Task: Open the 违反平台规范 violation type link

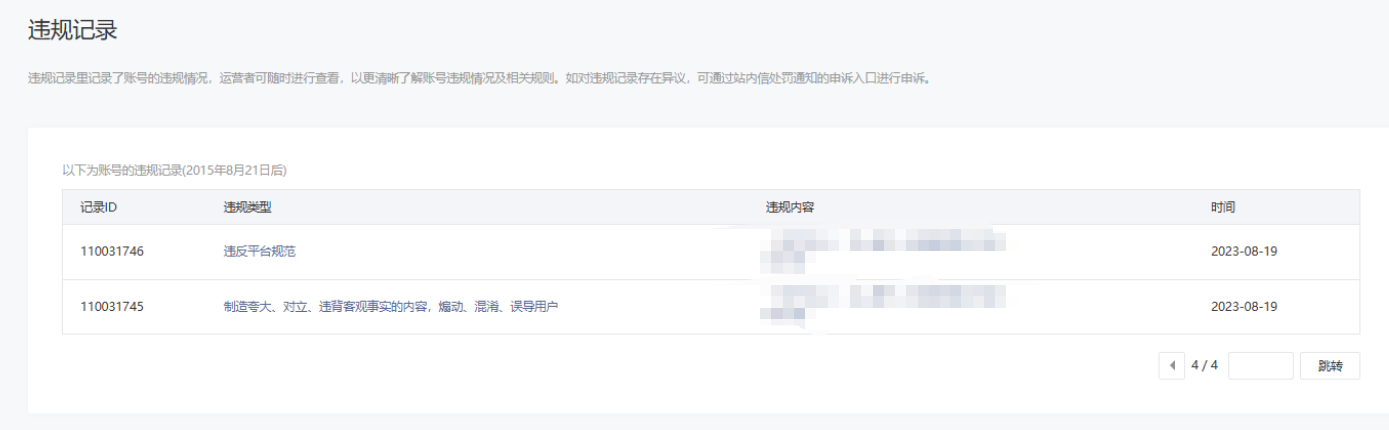Action: point(259,252)
